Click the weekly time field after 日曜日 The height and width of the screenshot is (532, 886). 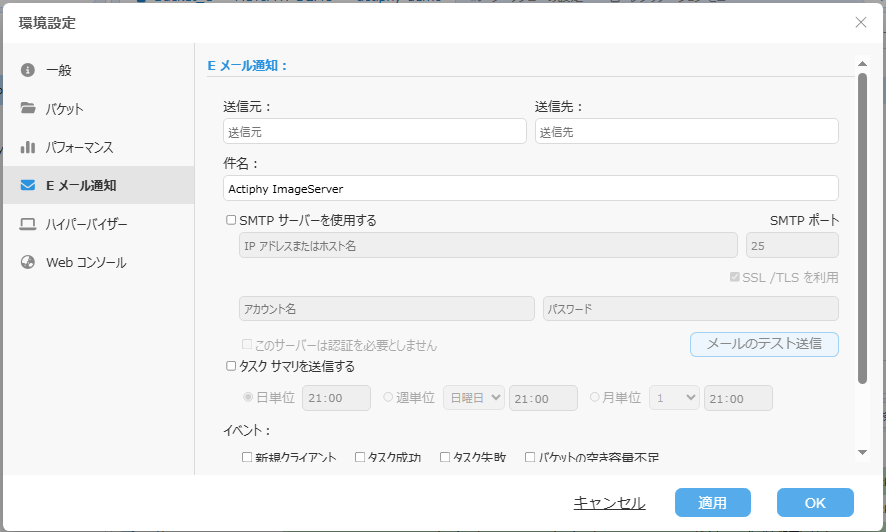(x=543, y=398)
